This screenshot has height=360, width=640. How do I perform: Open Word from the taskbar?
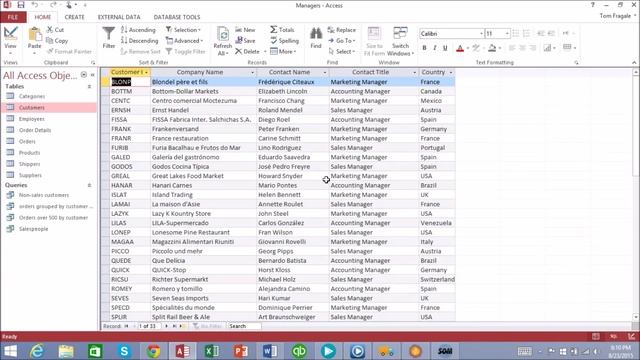click(x=270, y=351)
